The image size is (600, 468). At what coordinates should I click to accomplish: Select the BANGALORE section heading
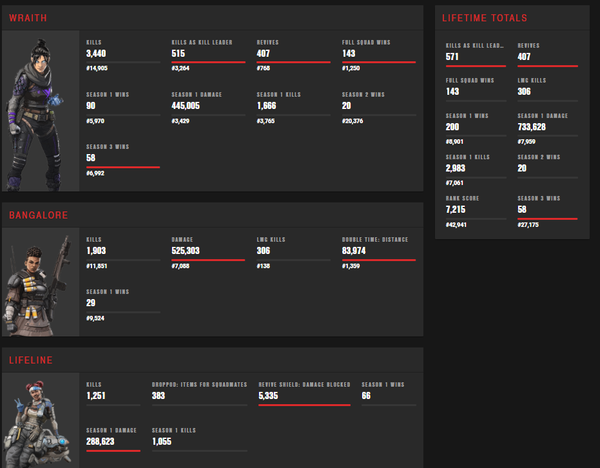(x=38, y=215)
